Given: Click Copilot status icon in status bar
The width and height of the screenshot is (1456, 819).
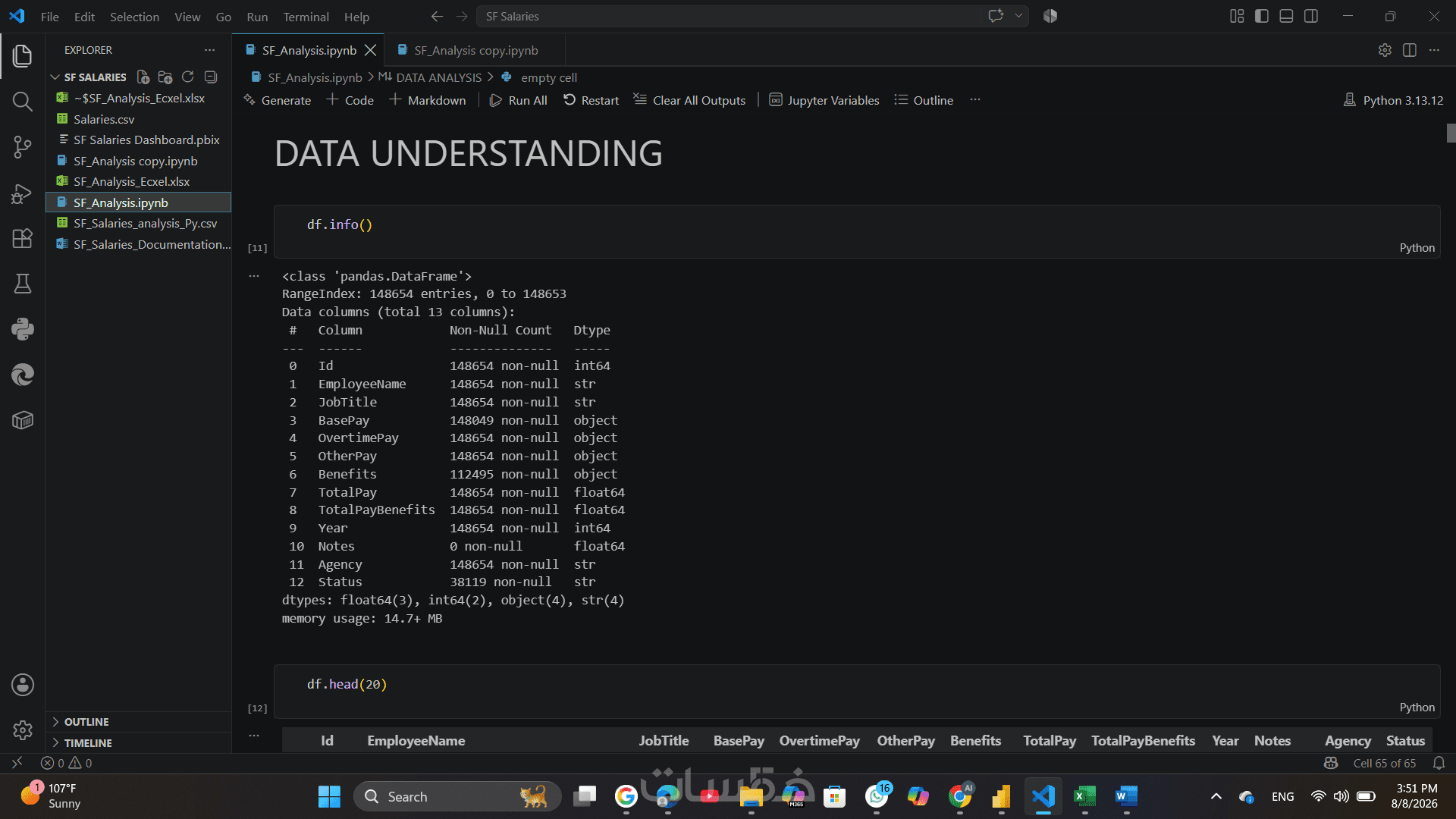Looking at the screenshot, I should click(1331, 763).
